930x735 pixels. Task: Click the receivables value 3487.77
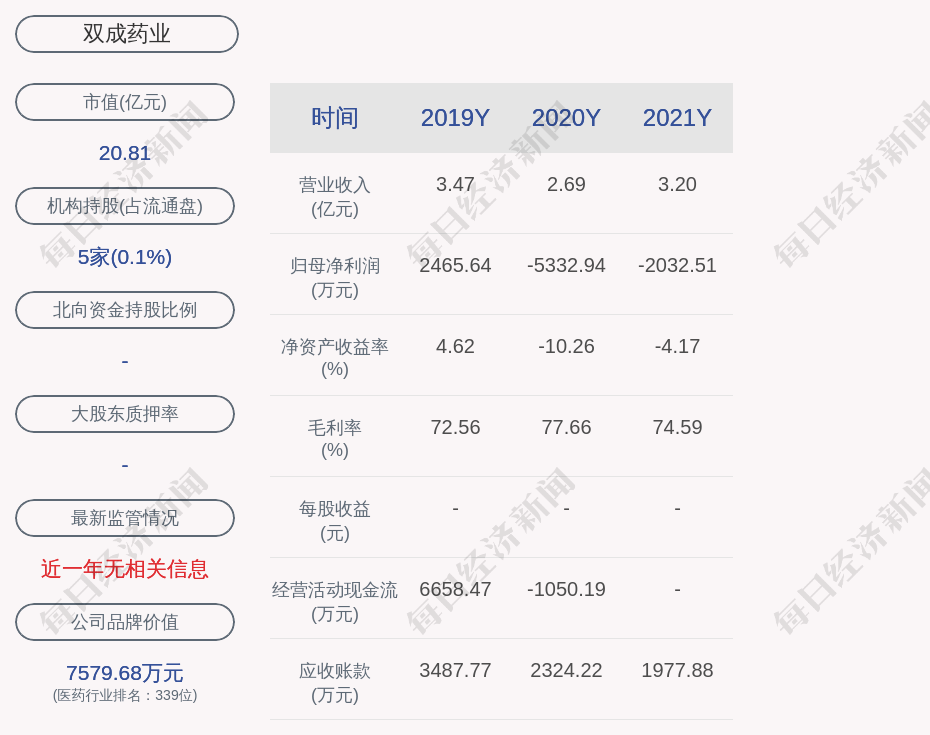[x=455, y=670]
